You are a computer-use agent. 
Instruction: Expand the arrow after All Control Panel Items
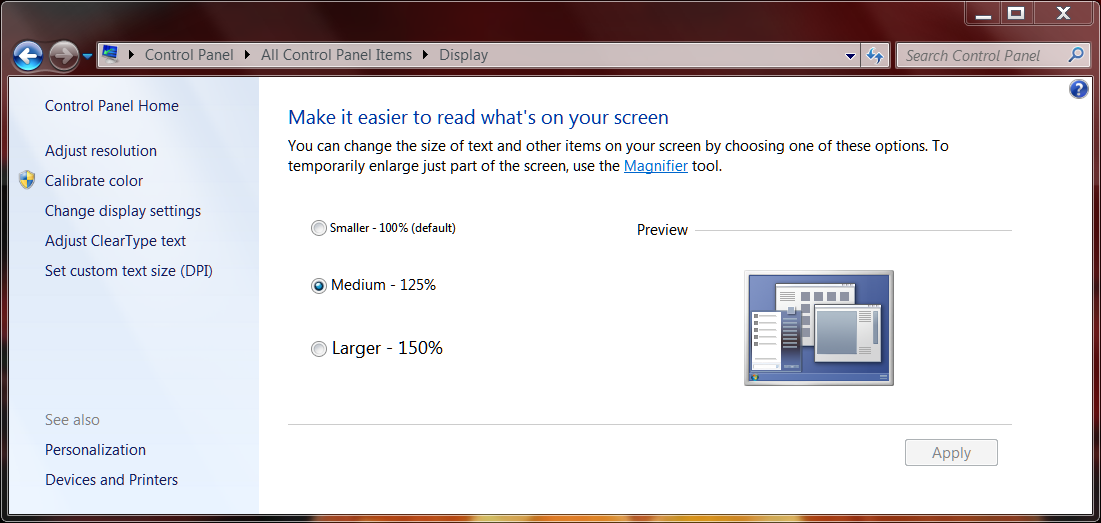click(x=426, y=55)
